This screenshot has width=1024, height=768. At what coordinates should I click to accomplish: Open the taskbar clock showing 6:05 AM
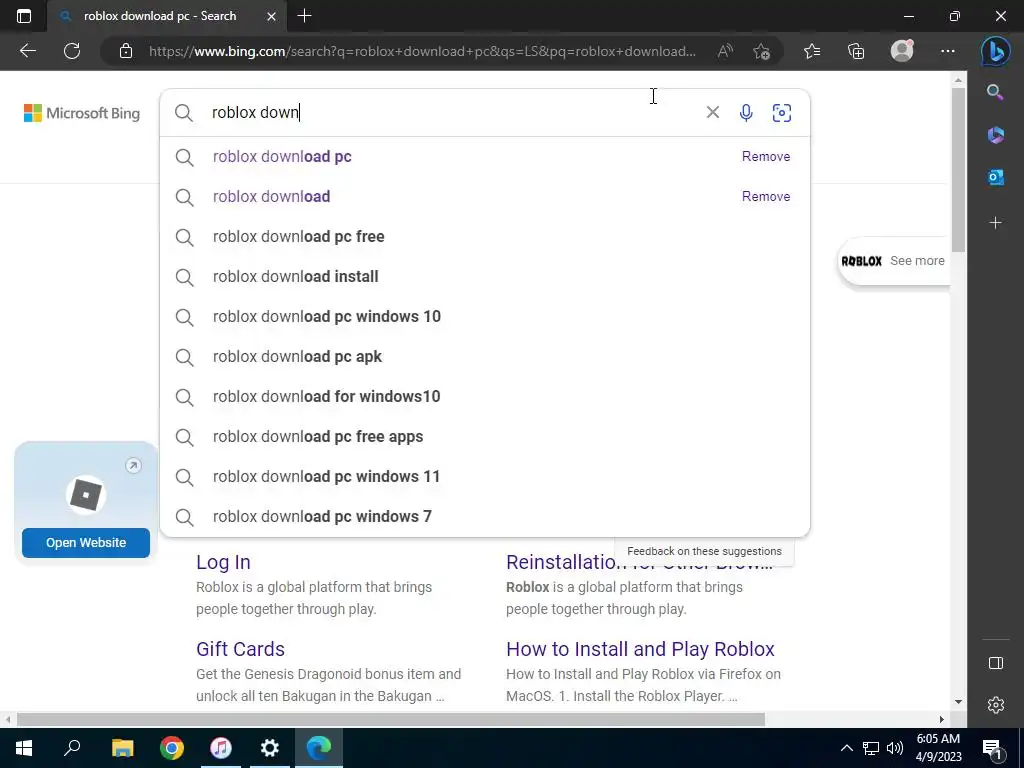coord(938,748)
